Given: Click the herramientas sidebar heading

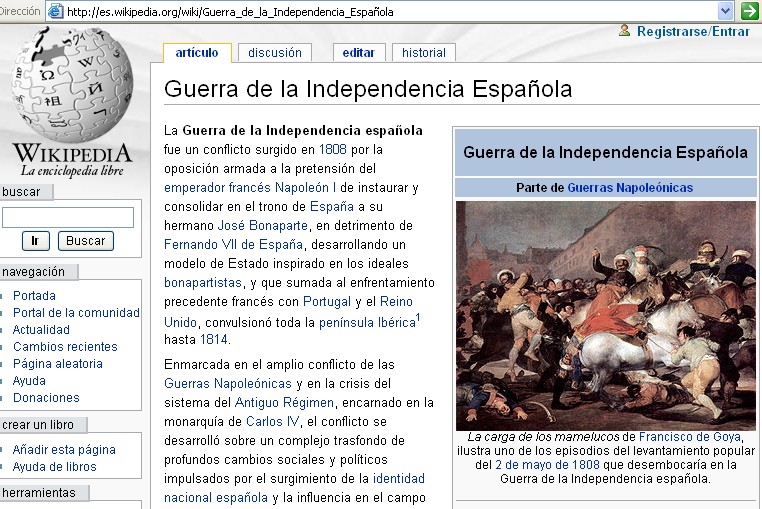Looking at the screenshot, I should pos(39,493).
